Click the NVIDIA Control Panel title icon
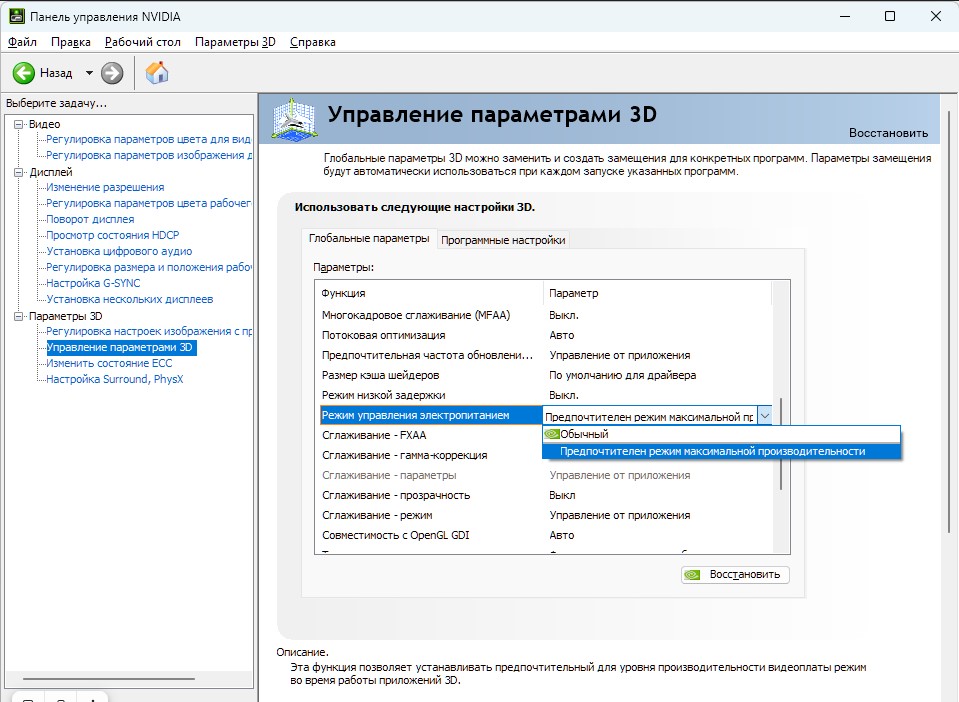The width and height of the screenshot is (959, 702). point(17,17)
